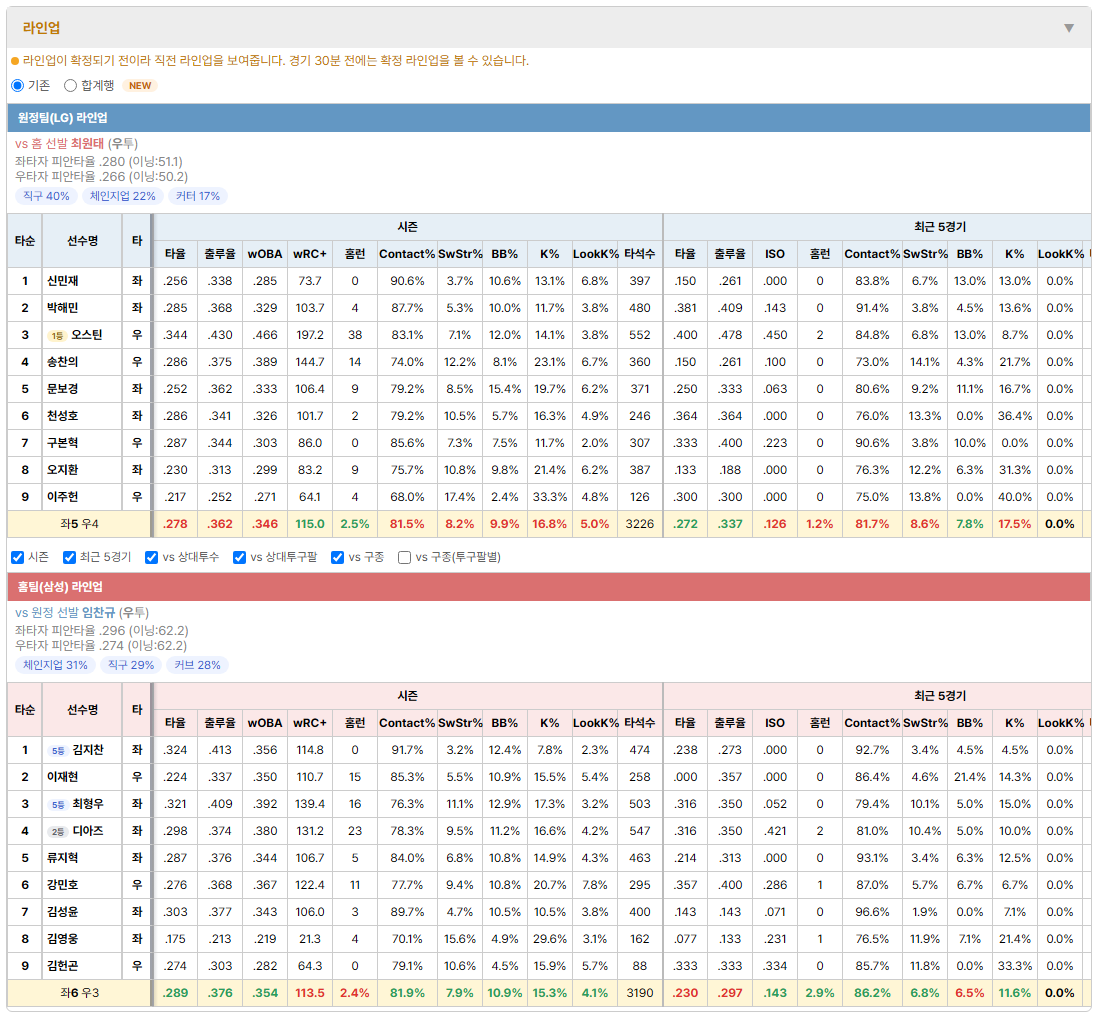1098x1018 pixels.
Task: Click player name 최형우
Action: point(88,804)
